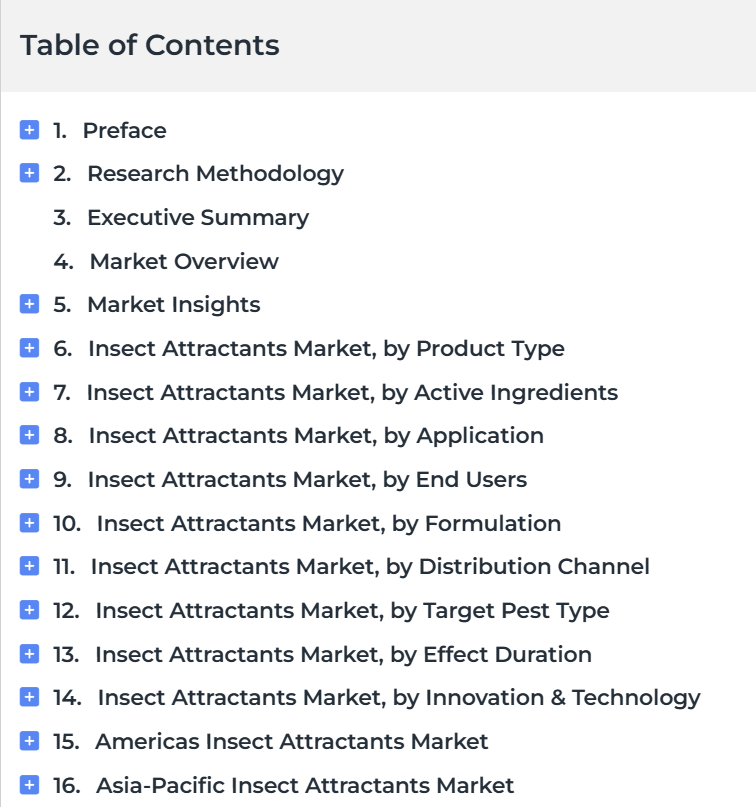Expand the by Effect Duration plus icon
The image size is (756, 807).
coord(29,654)
